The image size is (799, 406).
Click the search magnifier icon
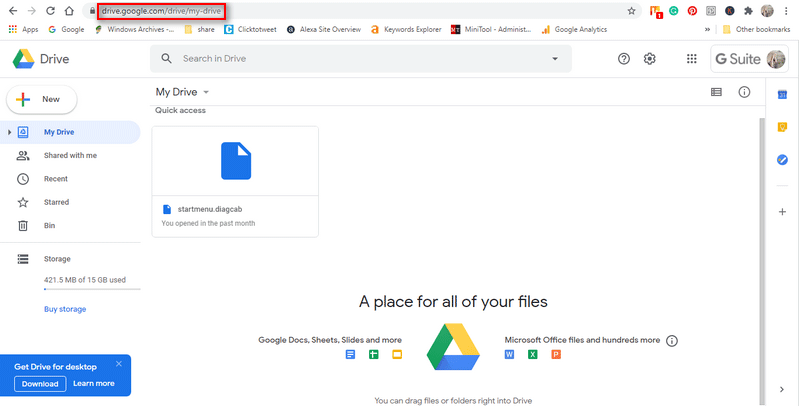pos(167,59)
